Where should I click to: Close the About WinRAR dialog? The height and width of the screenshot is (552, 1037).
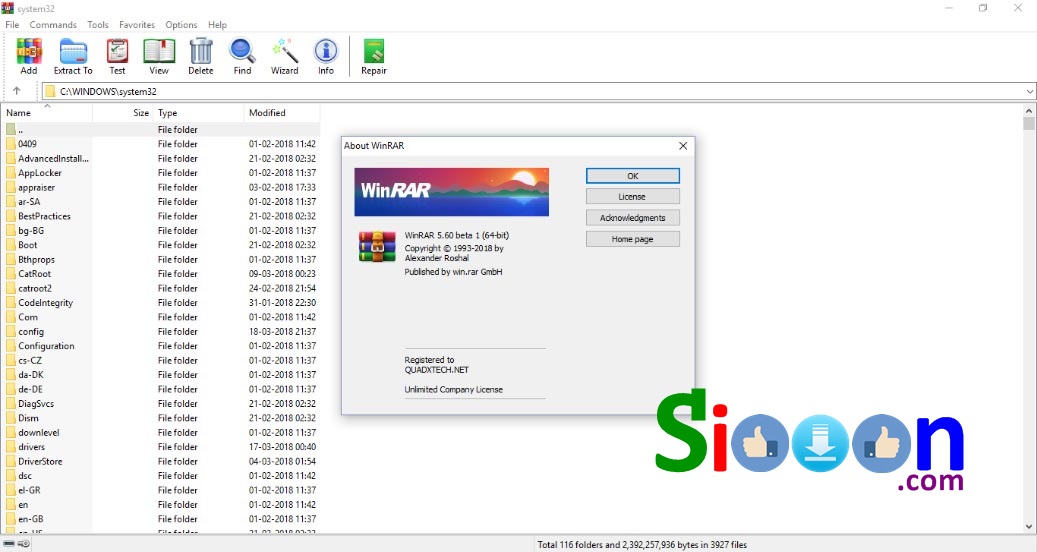pos(683,145)
